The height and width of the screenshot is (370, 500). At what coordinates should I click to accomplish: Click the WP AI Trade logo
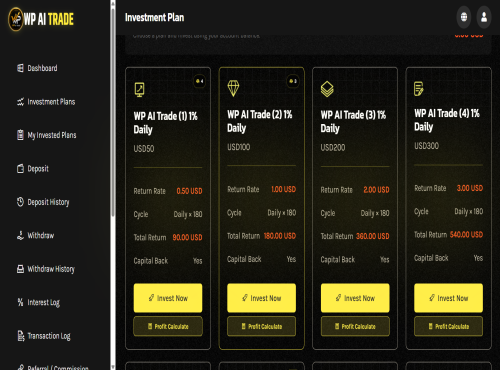41,19
